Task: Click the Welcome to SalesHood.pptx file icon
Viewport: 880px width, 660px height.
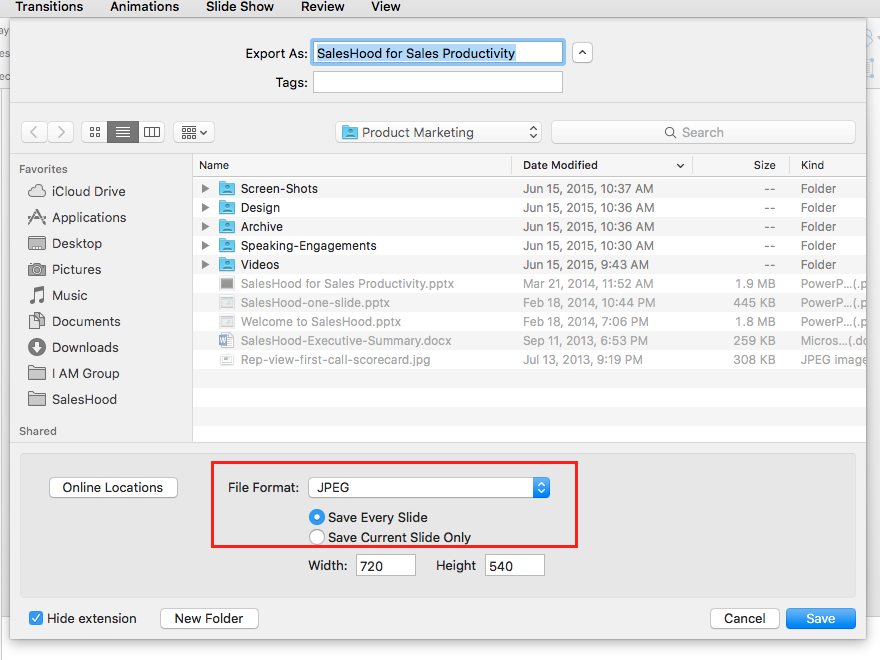Action: click(227, 322)
